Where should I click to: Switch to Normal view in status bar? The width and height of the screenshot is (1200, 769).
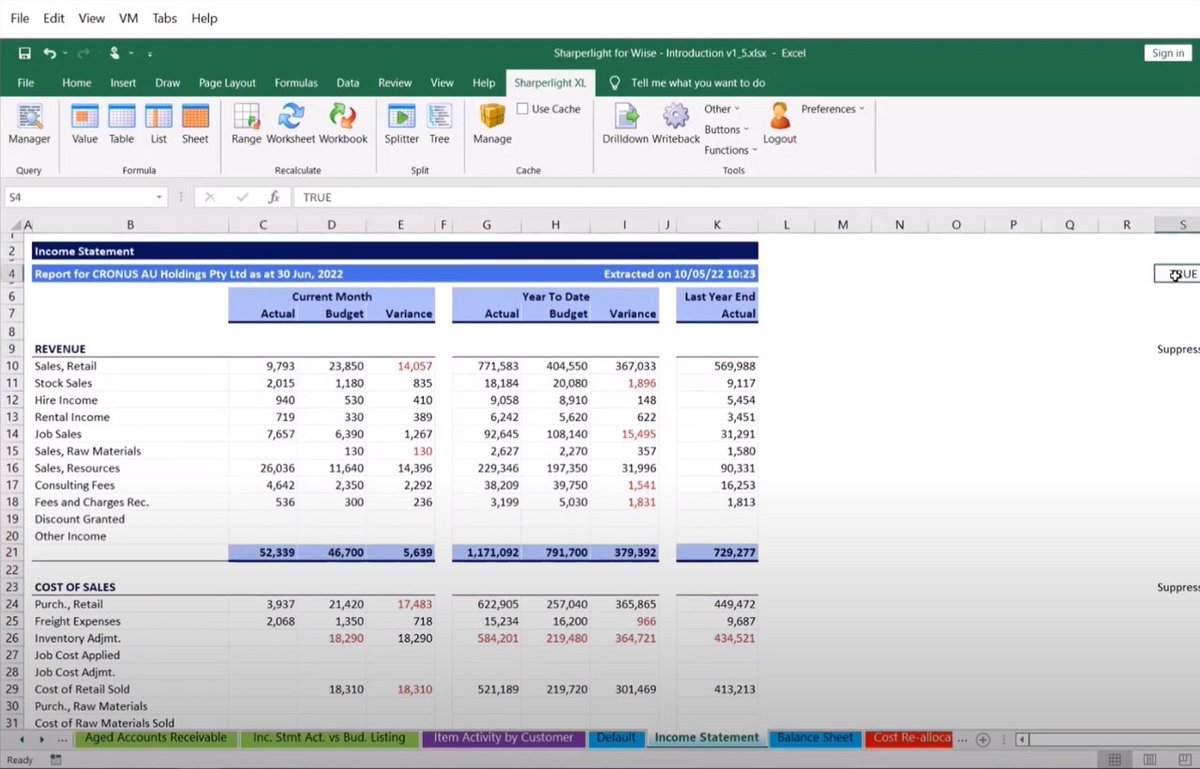click(x=1115, y=760)
